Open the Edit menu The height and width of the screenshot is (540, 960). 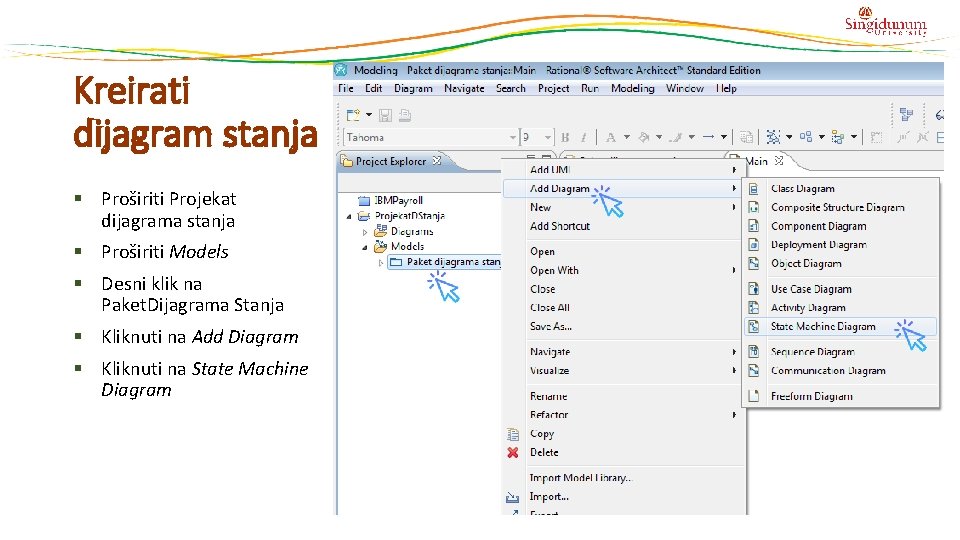click(373, 88)
